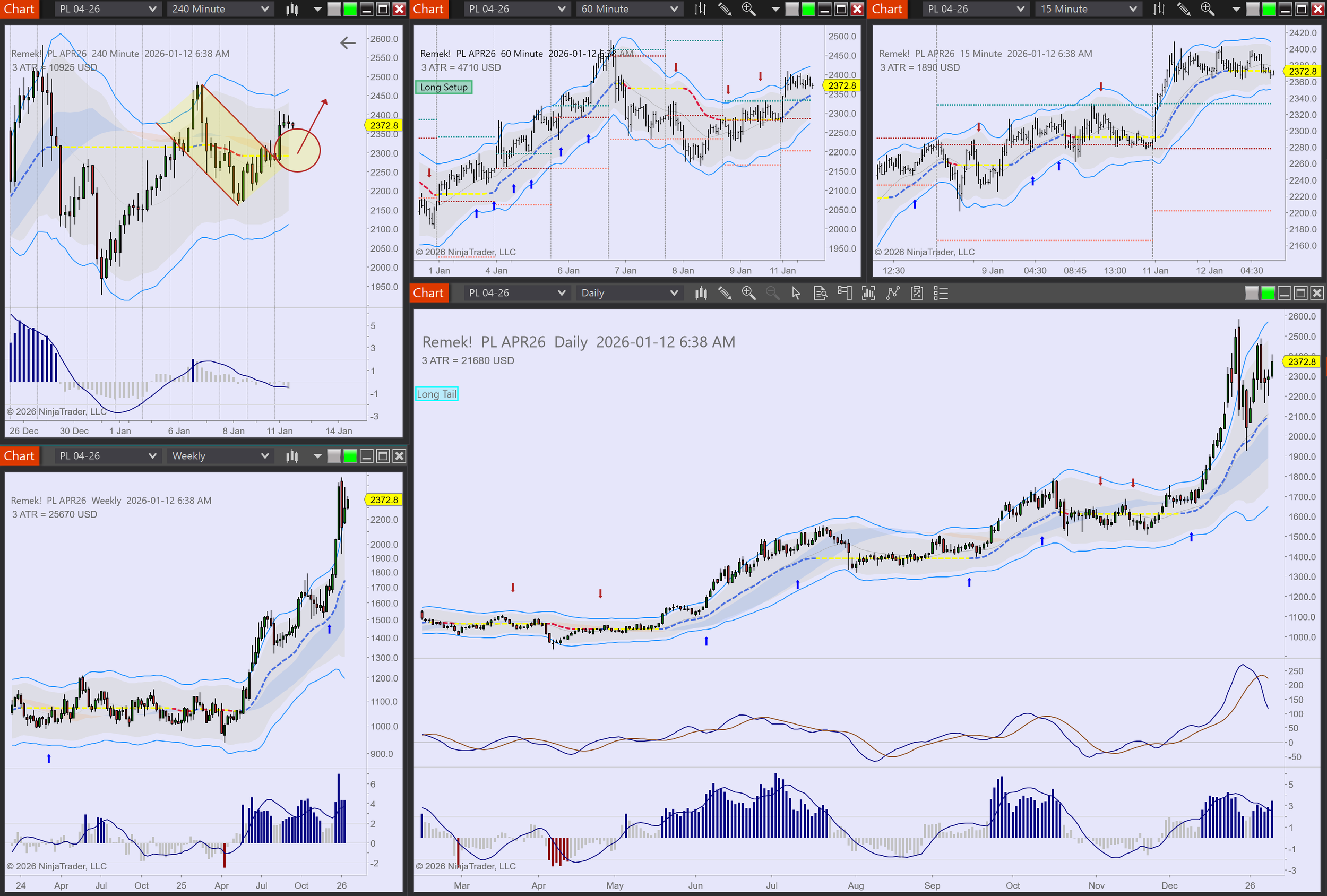This screenshot has height=896, width=1327.
Task: Toggle gray interval link on Weekly chart
Action: (x=334, y=456)
